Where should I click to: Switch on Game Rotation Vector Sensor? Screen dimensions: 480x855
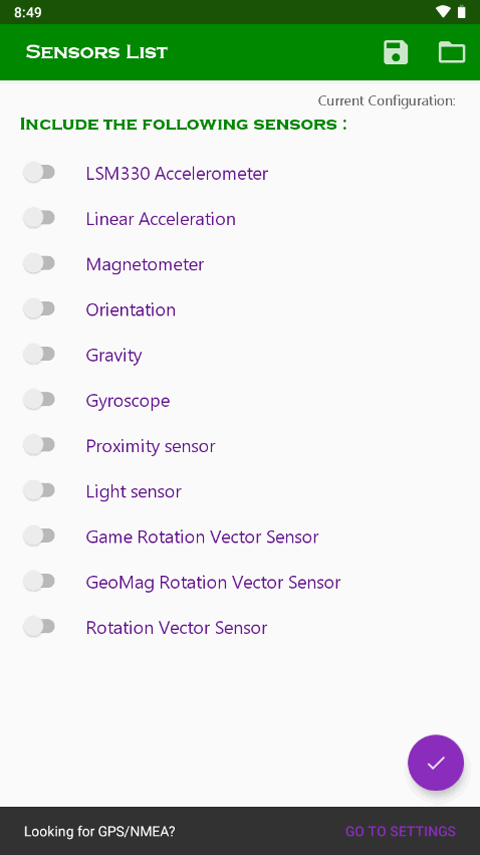[39, 536]
